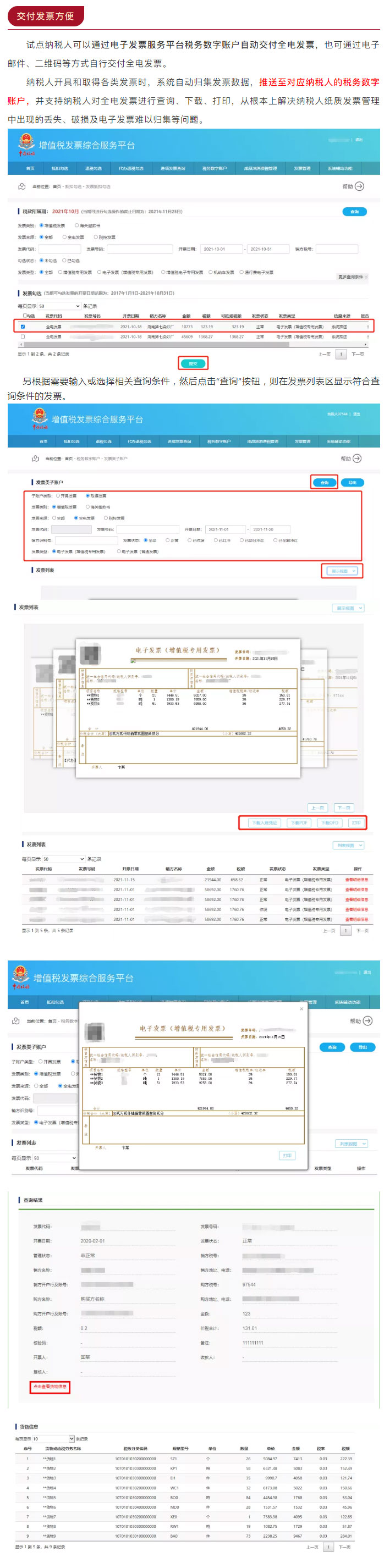This screenshot has height=1568, width=384.
Task: Select 未勾选 status radio
Action: [x=41, y=261]
